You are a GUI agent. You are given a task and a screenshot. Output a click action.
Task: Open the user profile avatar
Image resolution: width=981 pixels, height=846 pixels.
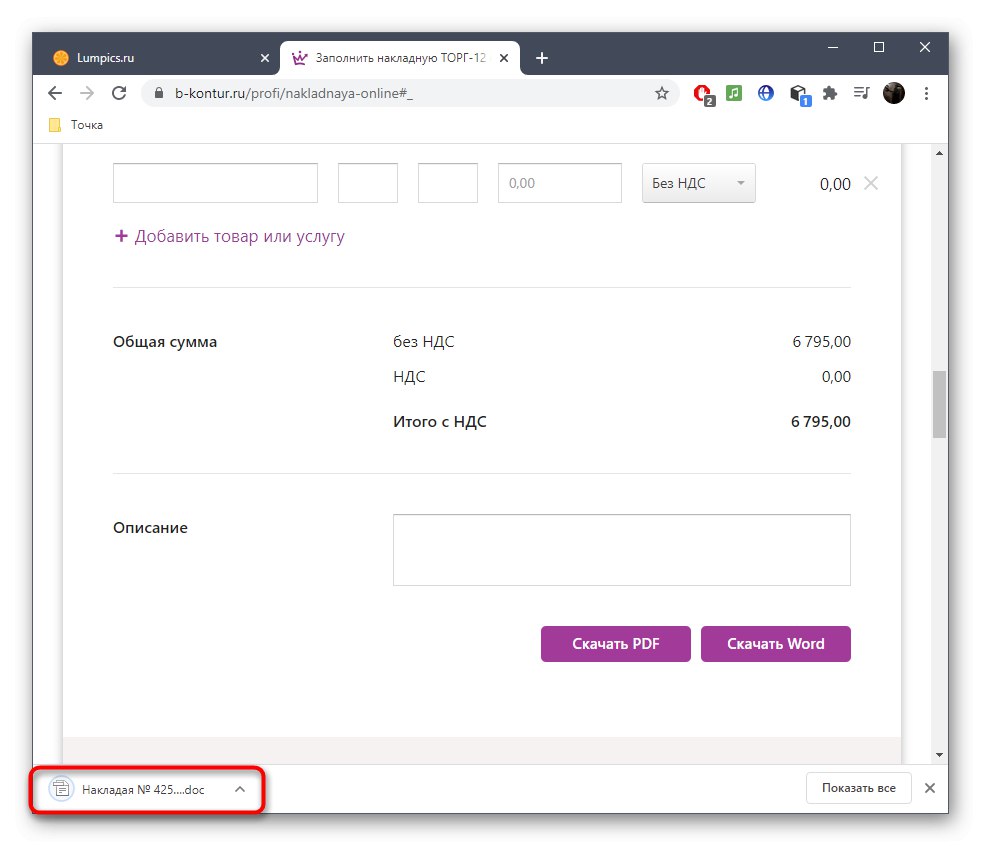893,93
